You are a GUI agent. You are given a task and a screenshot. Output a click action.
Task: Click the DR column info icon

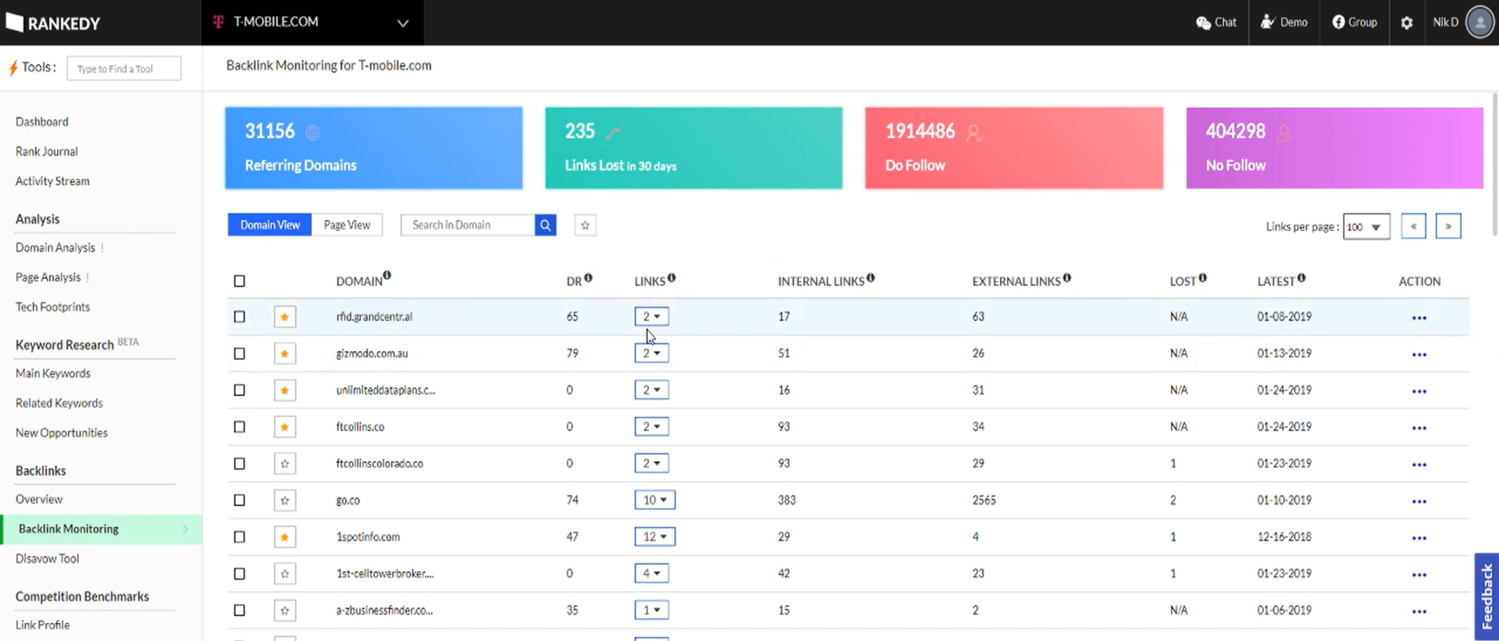coord(588,278)
